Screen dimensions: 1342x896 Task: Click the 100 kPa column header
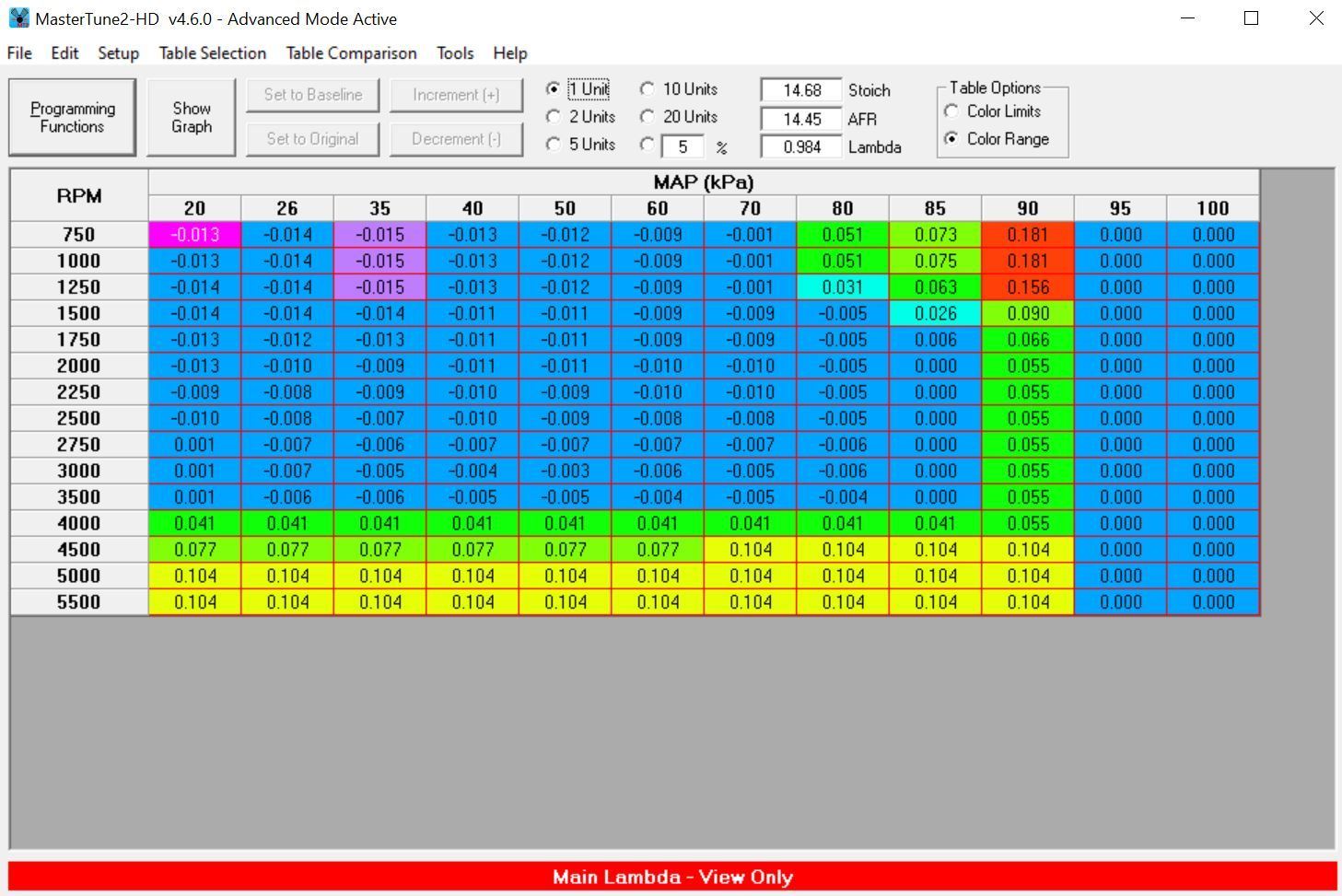1212,209
